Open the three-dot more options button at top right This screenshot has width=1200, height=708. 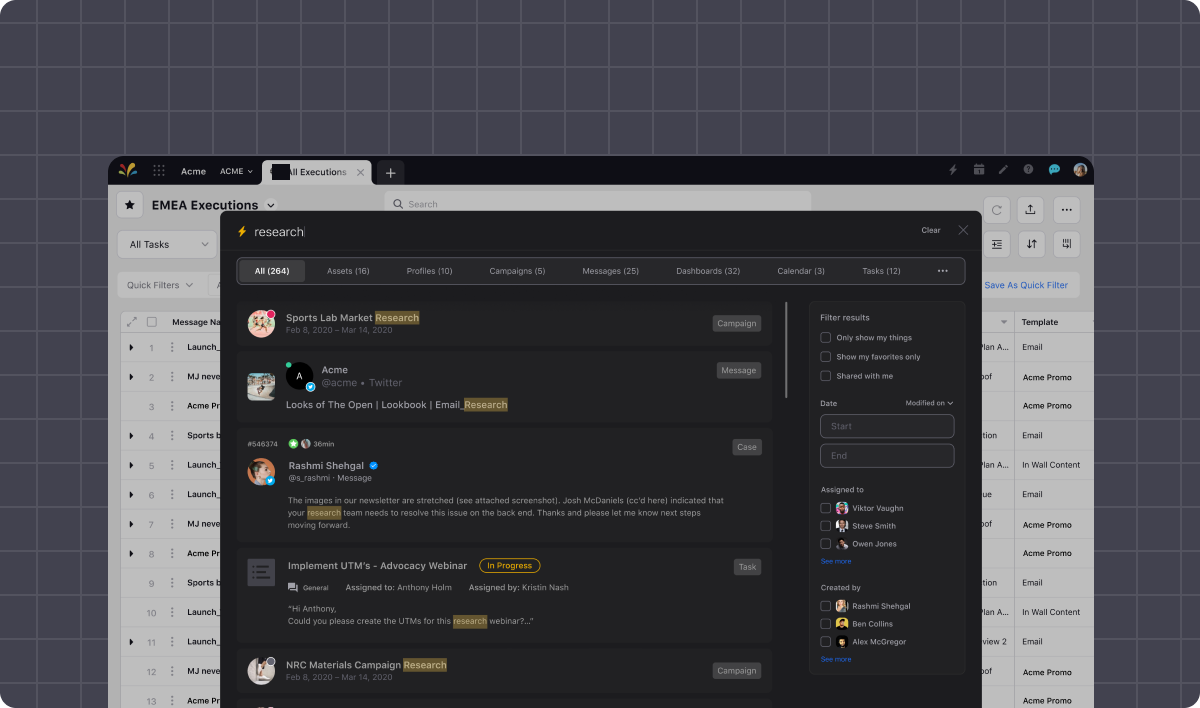(x=1067, y=210)
